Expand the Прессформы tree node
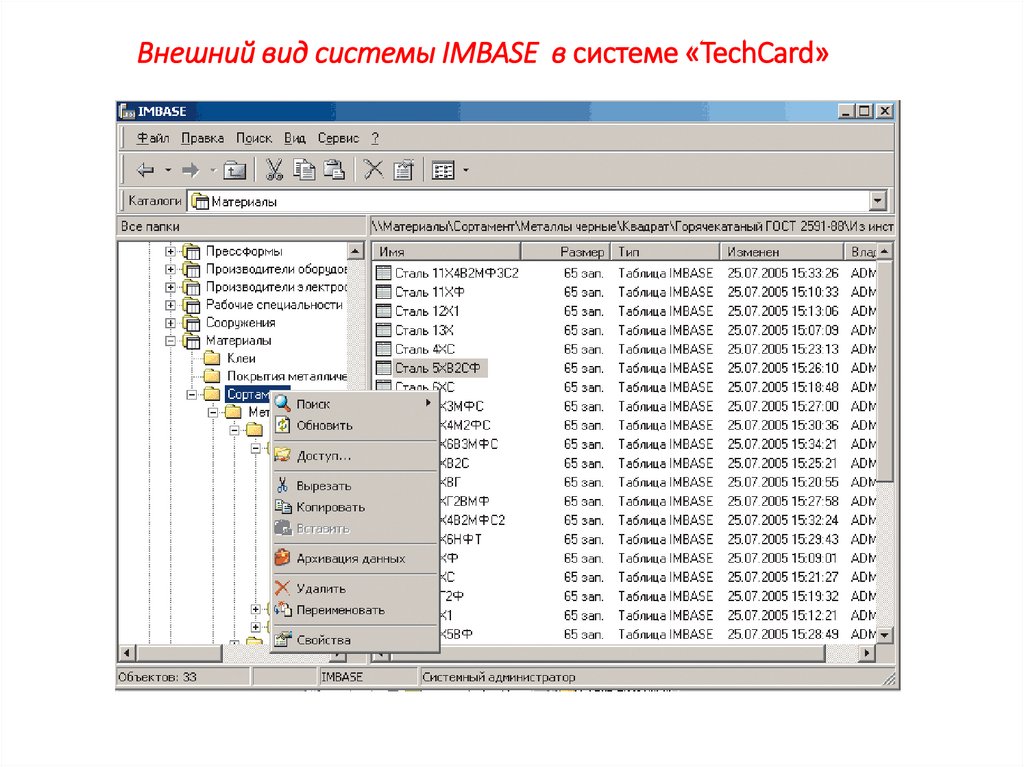Screen dimensions: 1024x767 (x=170, y=252)
